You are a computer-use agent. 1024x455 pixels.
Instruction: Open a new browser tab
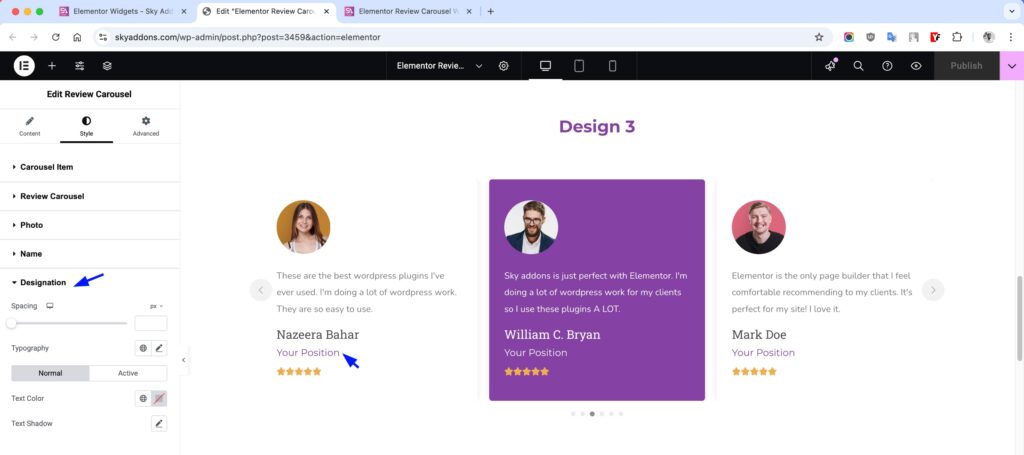click(490, 11)
